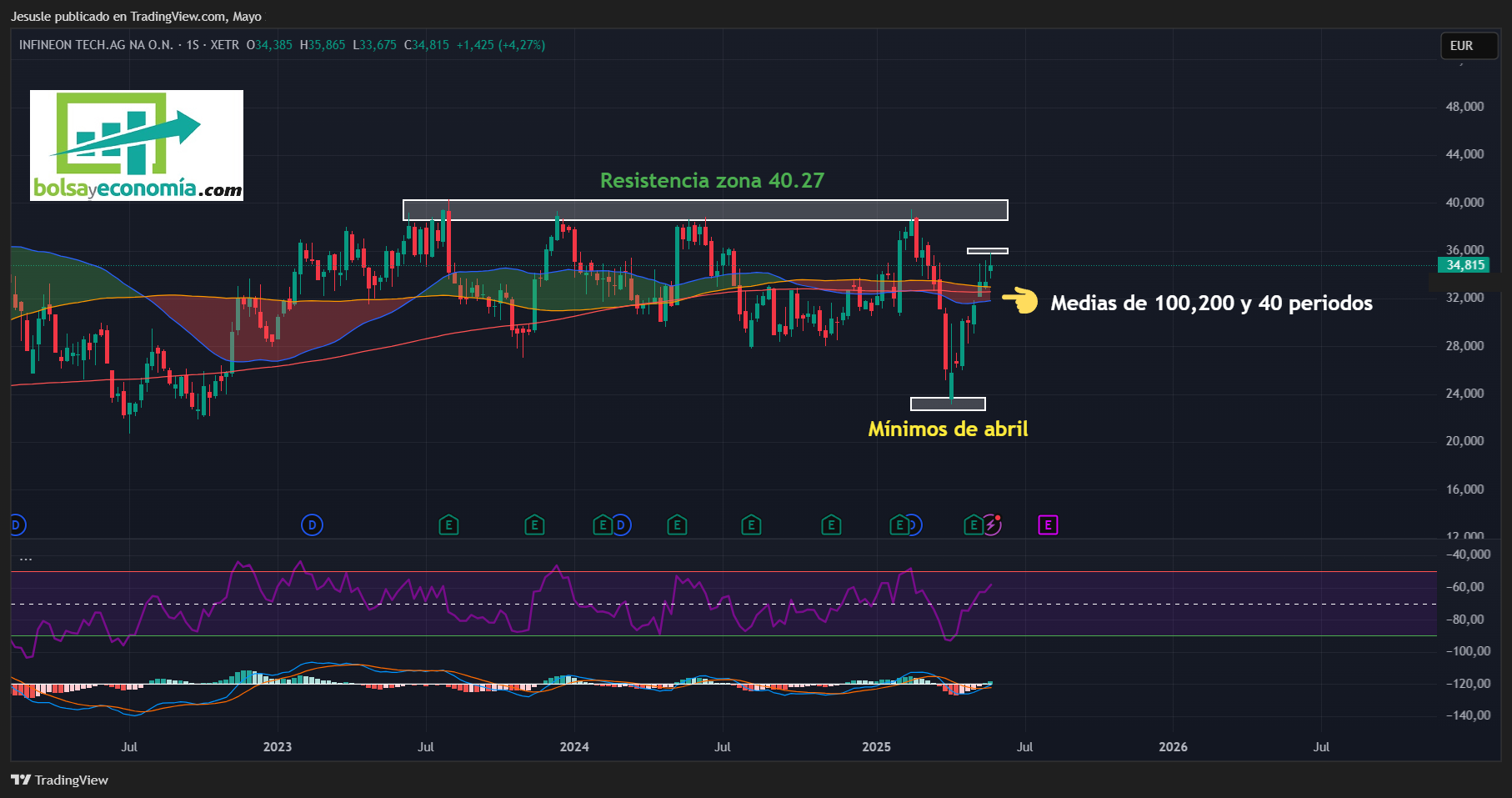Click the 20,000 price axis label
The width and height of the screenshot is (1512, 798).
click(1464, 441)
